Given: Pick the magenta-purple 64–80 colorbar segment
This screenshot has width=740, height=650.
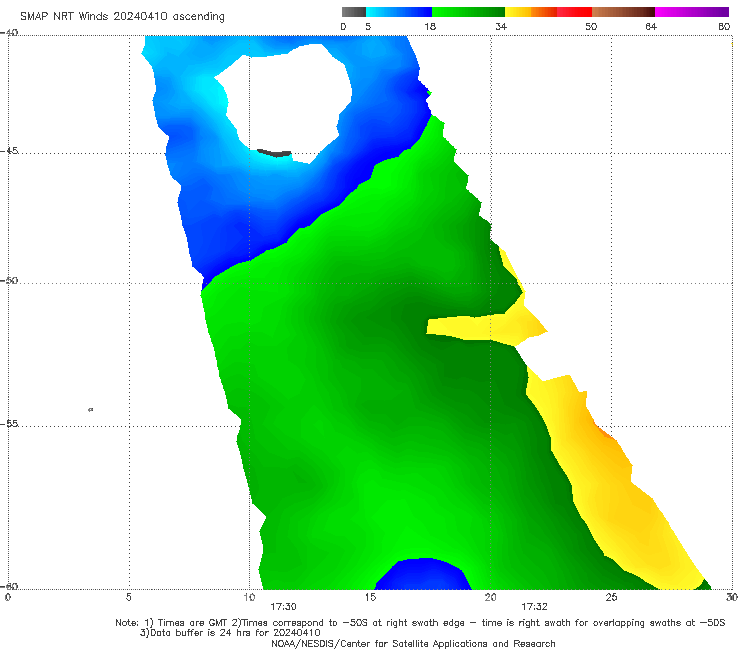Looking at the screenshot, I should coord(692,12).
